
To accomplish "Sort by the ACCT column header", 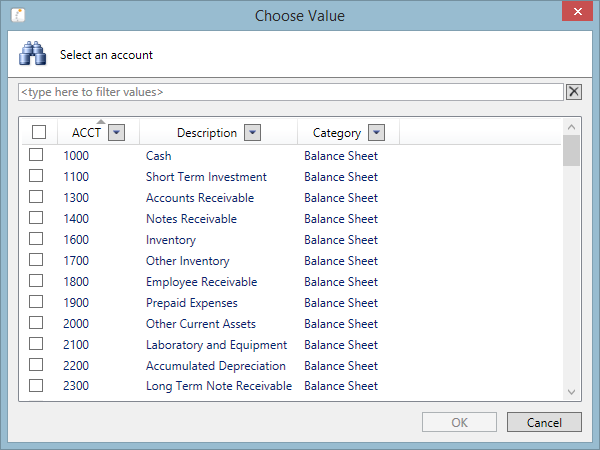I will 86,133.
